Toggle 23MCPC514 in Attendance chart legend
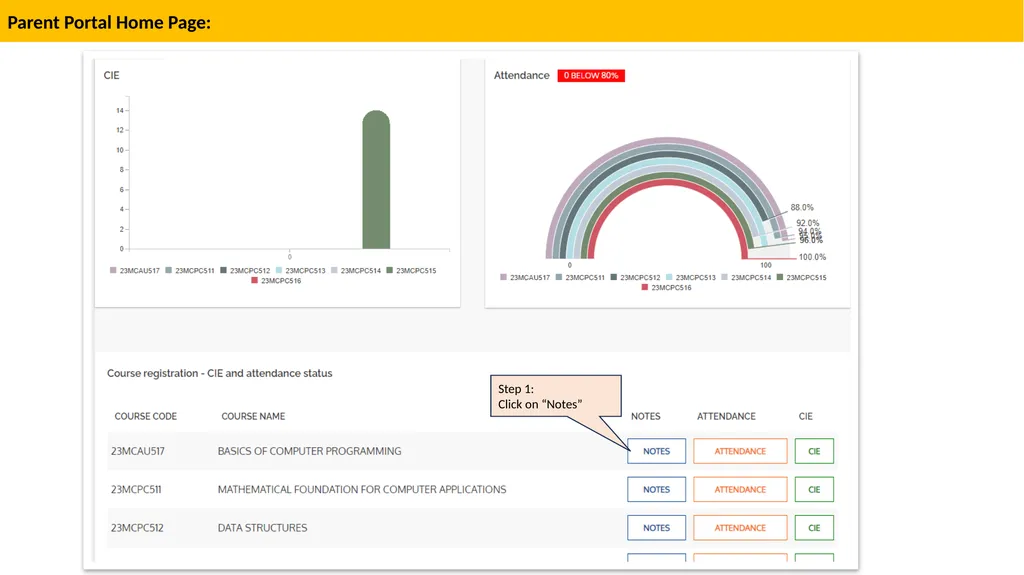1024x575 pixels. [746, 278]
